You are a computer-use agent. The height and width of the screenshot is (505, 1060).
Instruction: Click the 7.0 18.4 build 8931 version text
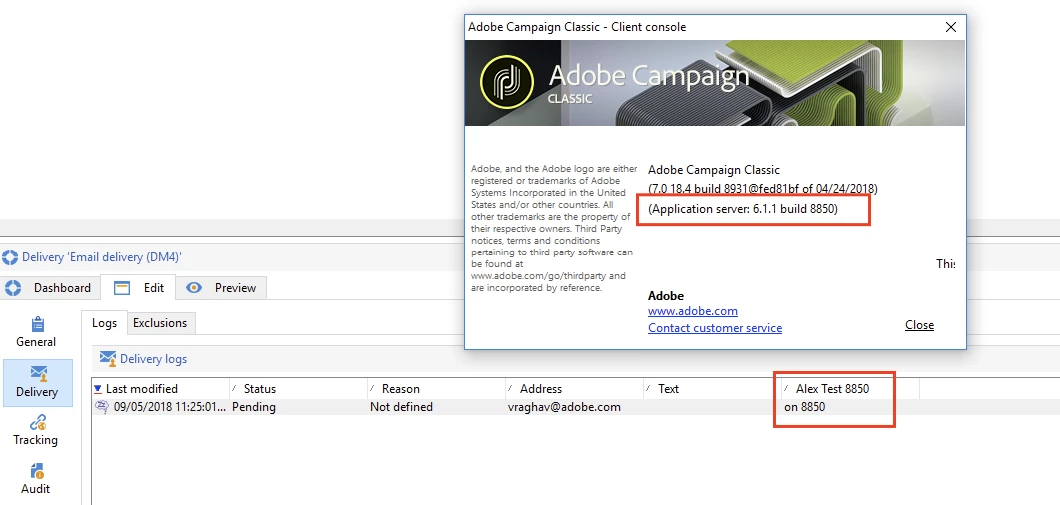763,188
